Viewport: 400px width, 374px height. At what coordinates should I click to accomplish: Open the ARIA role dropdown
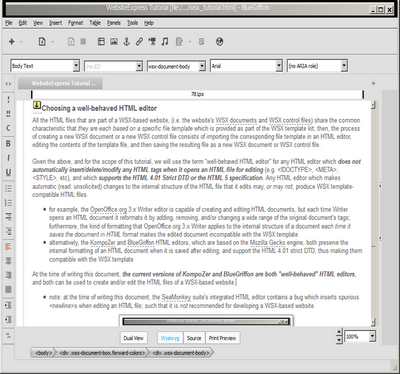(344, 66)
